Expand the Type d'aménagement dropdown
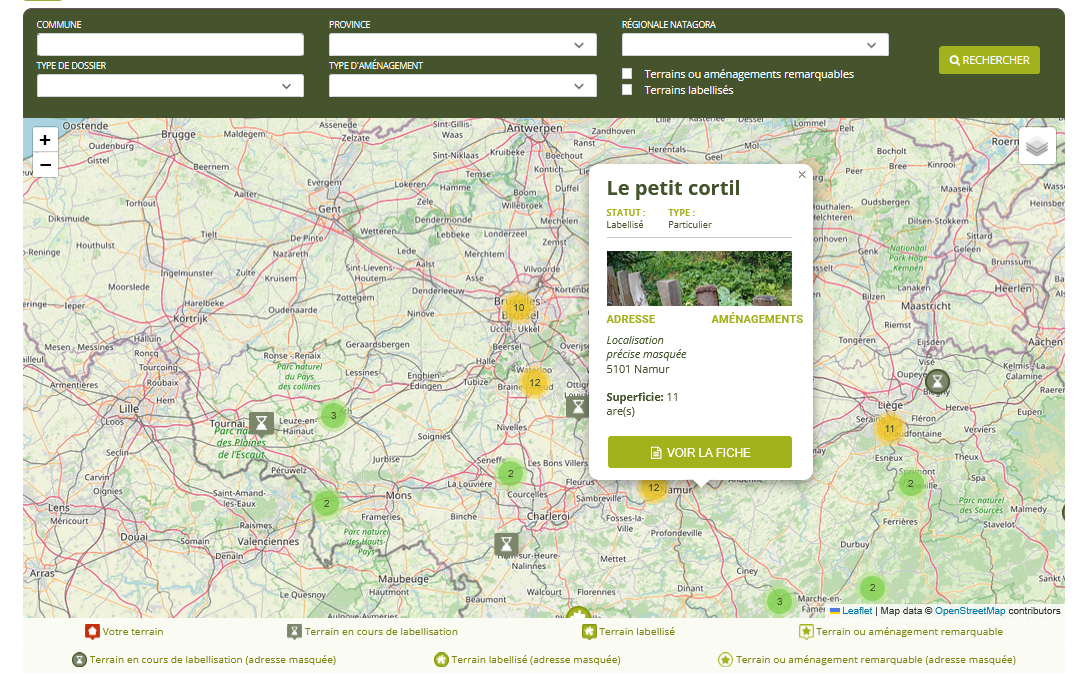This screenshot has height=690, width=1088. point(462,86)
